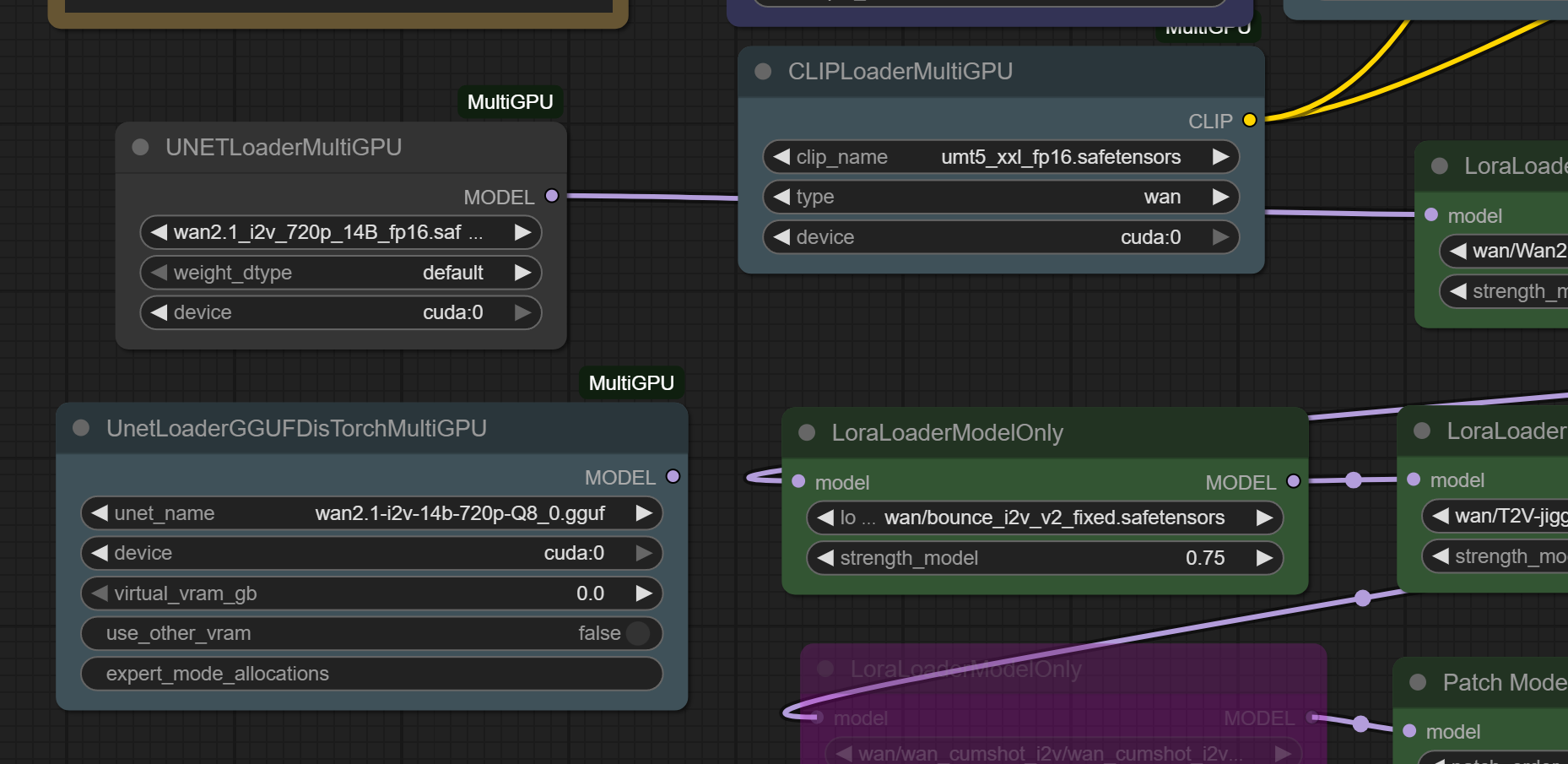Choose previous clip_name option
This screenshot has height=764, width=1568.
coord(781,156)
